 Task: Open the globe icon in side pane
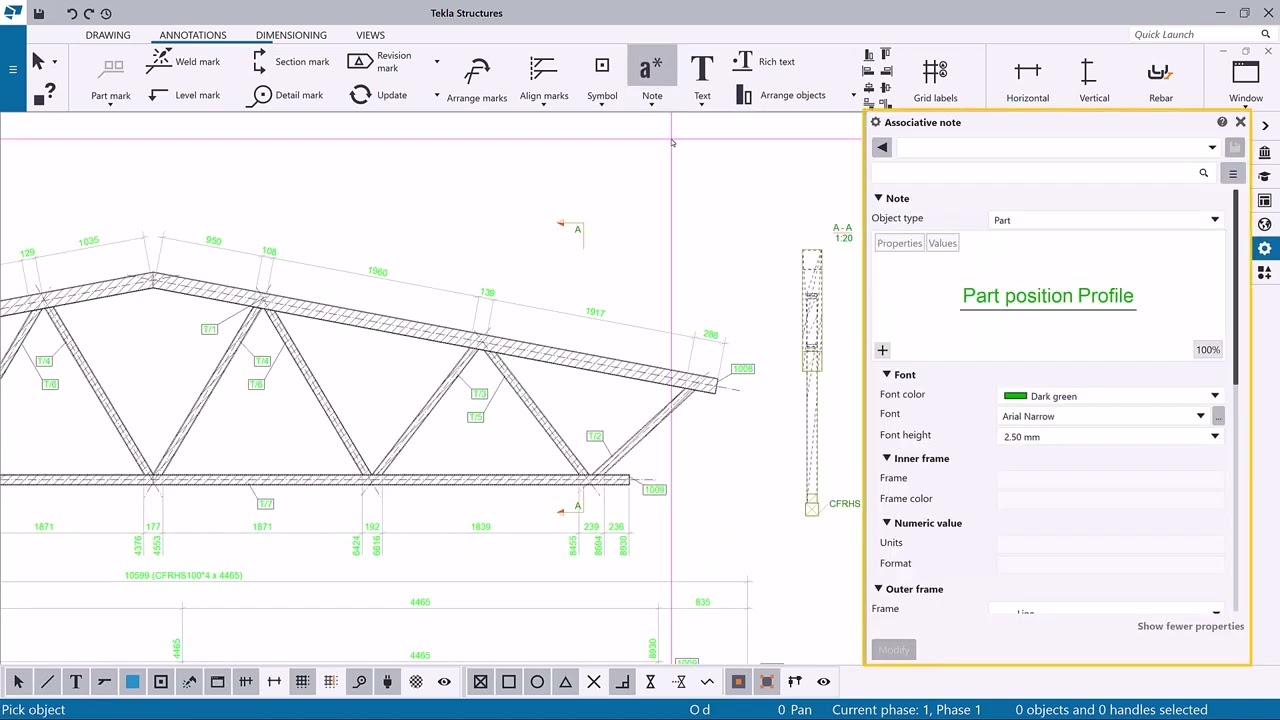[1265, 224]
